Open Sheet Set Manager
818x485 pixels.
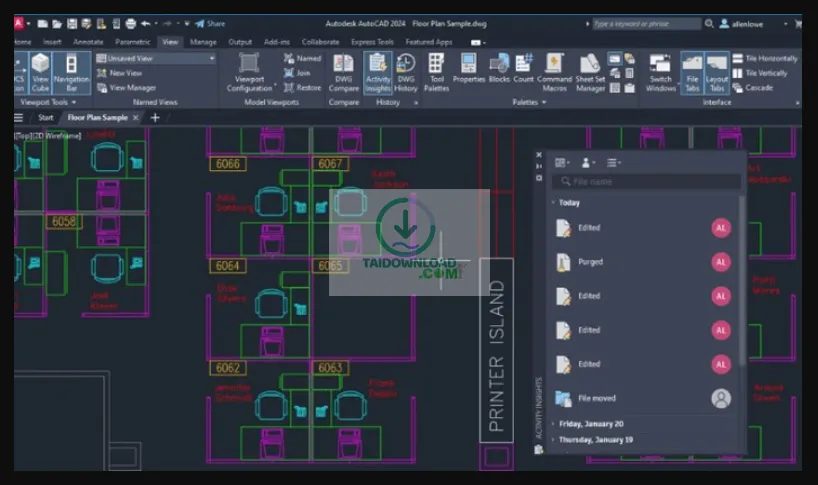[x=590, y=72]
